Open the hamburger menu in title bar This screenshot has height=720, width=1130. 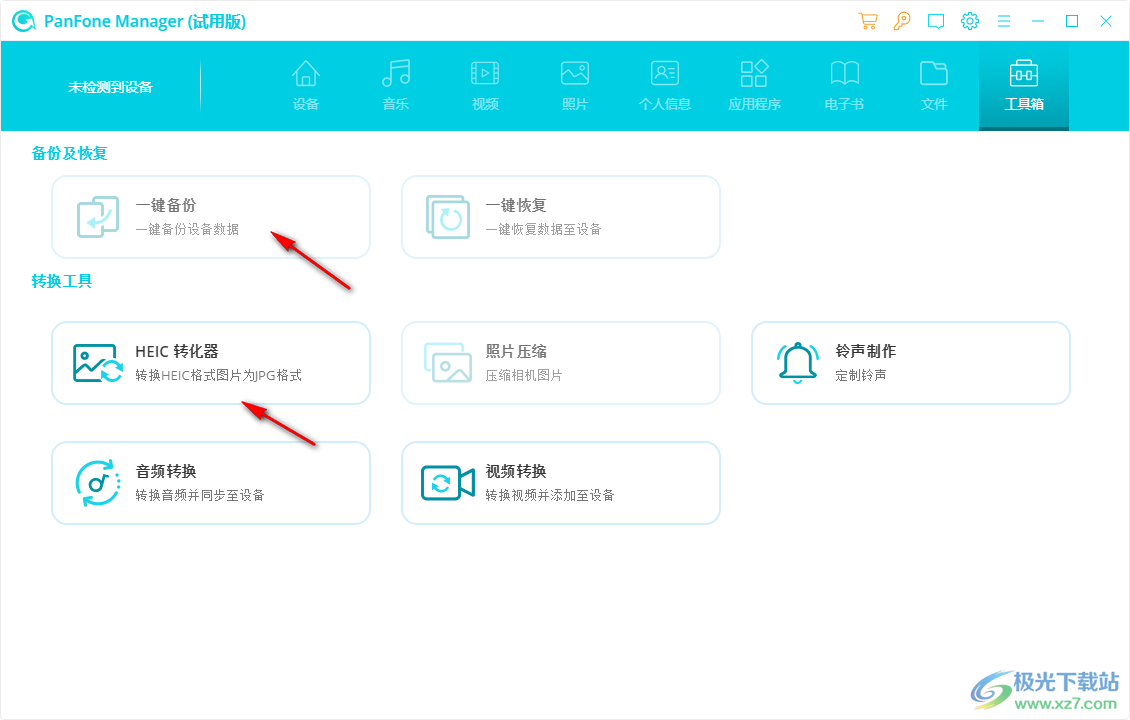[x=1004, y=22]
